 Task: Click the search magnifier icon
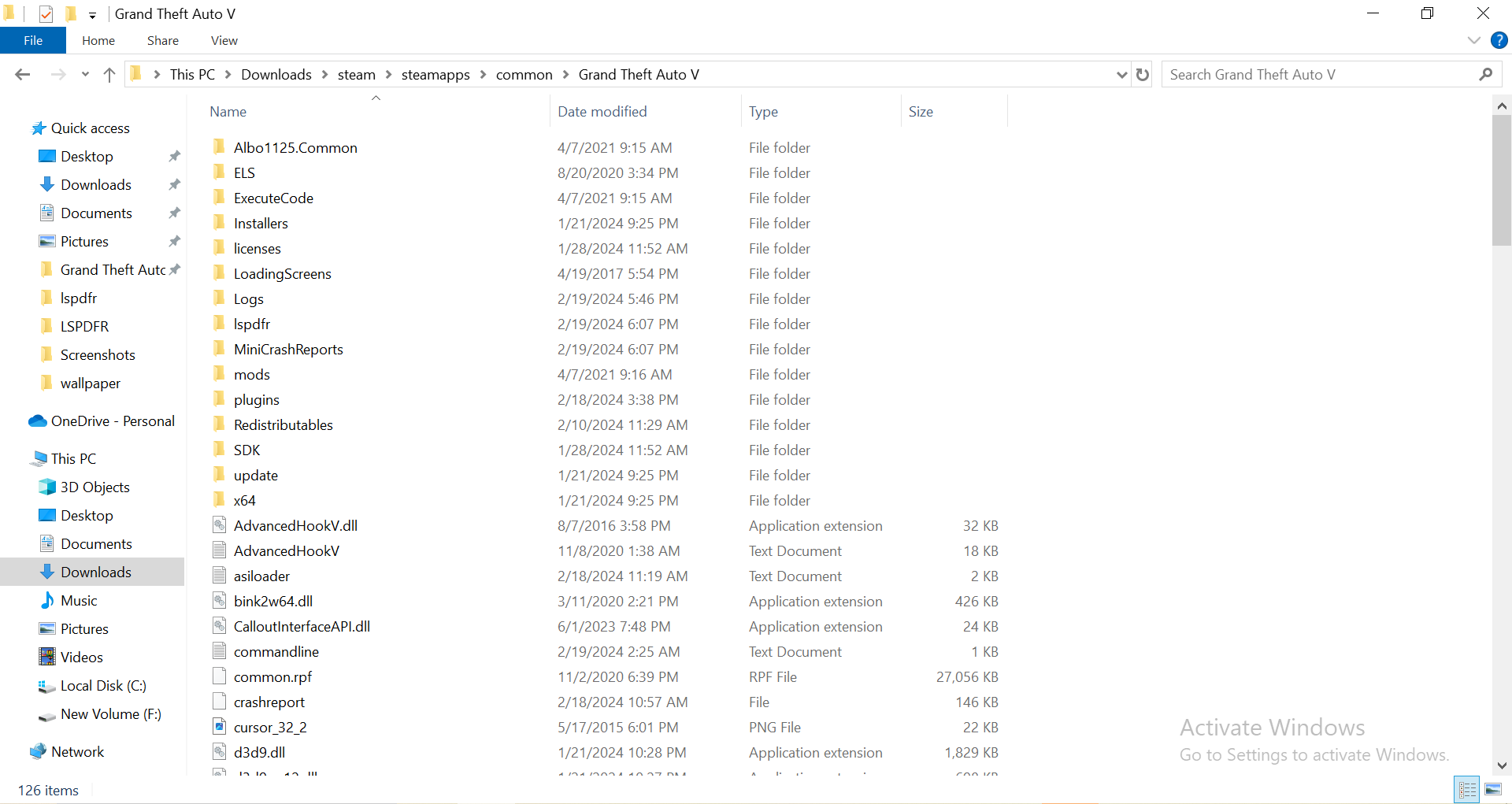coord(1486,75)
